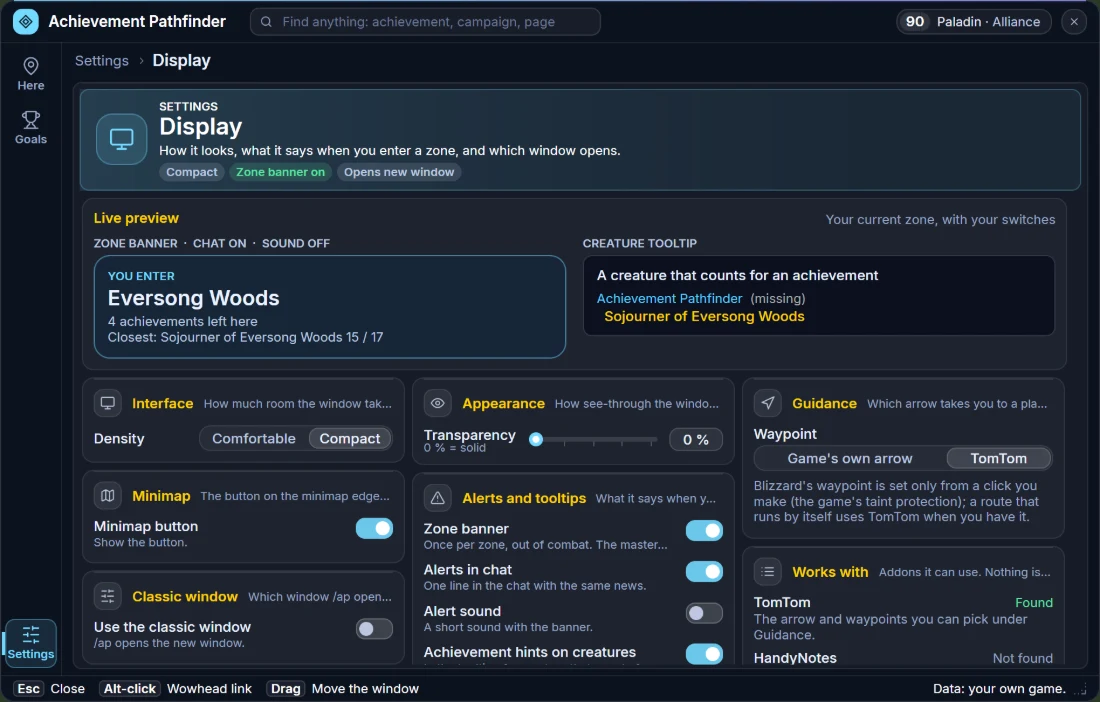The height and width of the screenshot is (702, 1100).
Task: Click the Guidance arrow icon
Action: (767, 403)
